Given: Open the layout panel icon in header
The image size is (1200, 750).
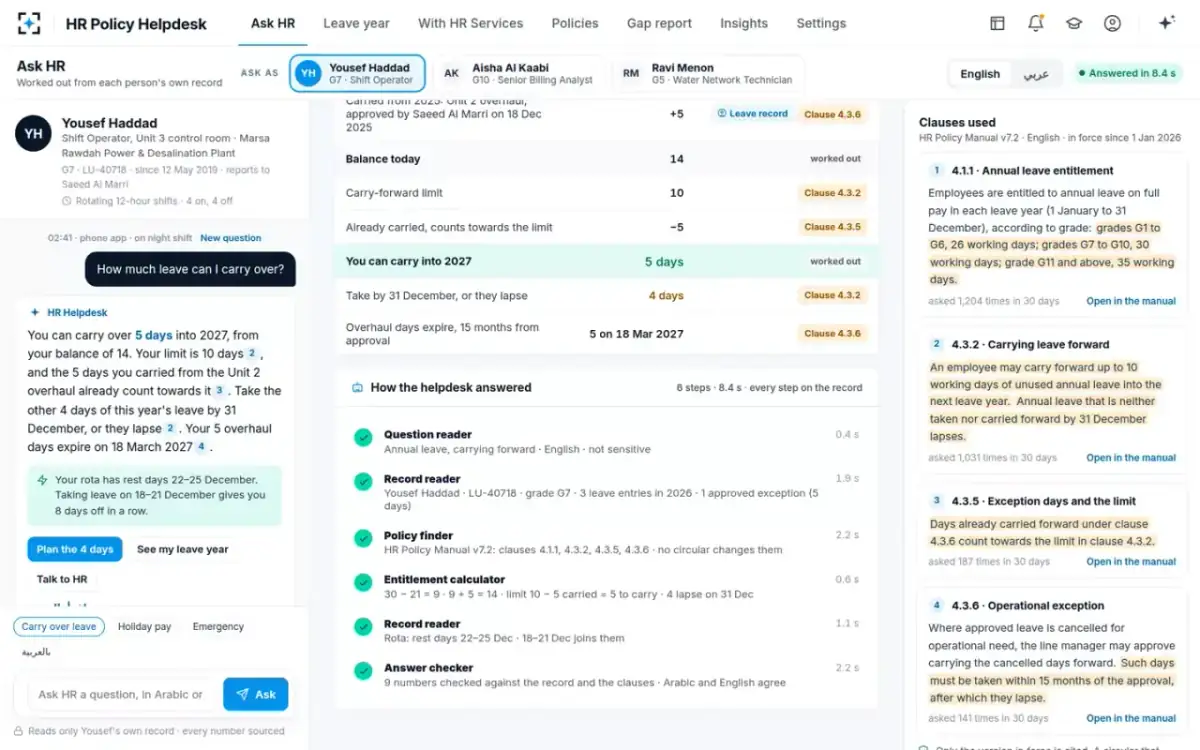Looking at the screenshot, I should (x=997, y=23).
